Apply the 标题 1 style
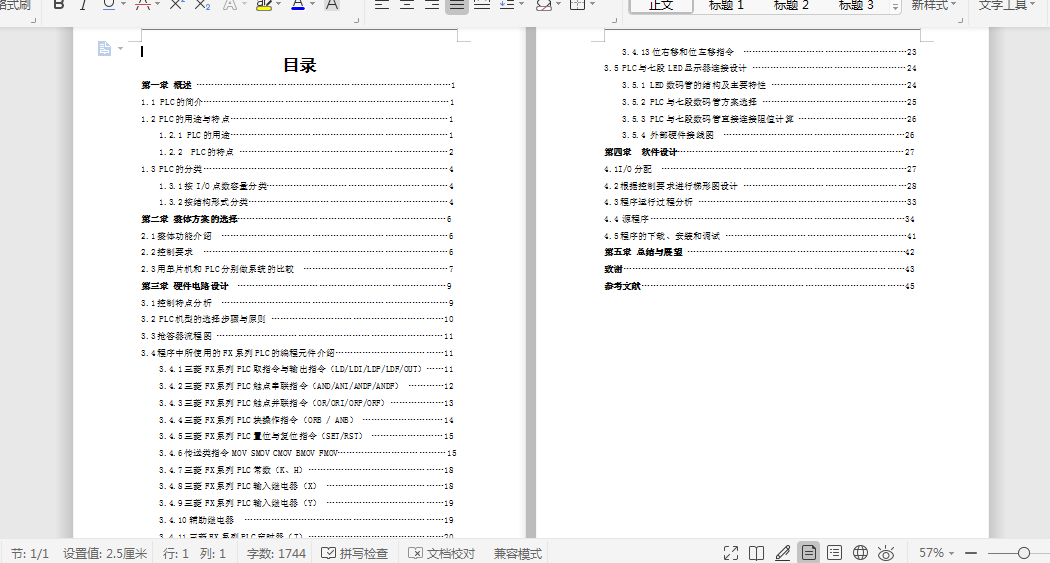Screen dimensions: 1050x563 [x=726, y=5]
